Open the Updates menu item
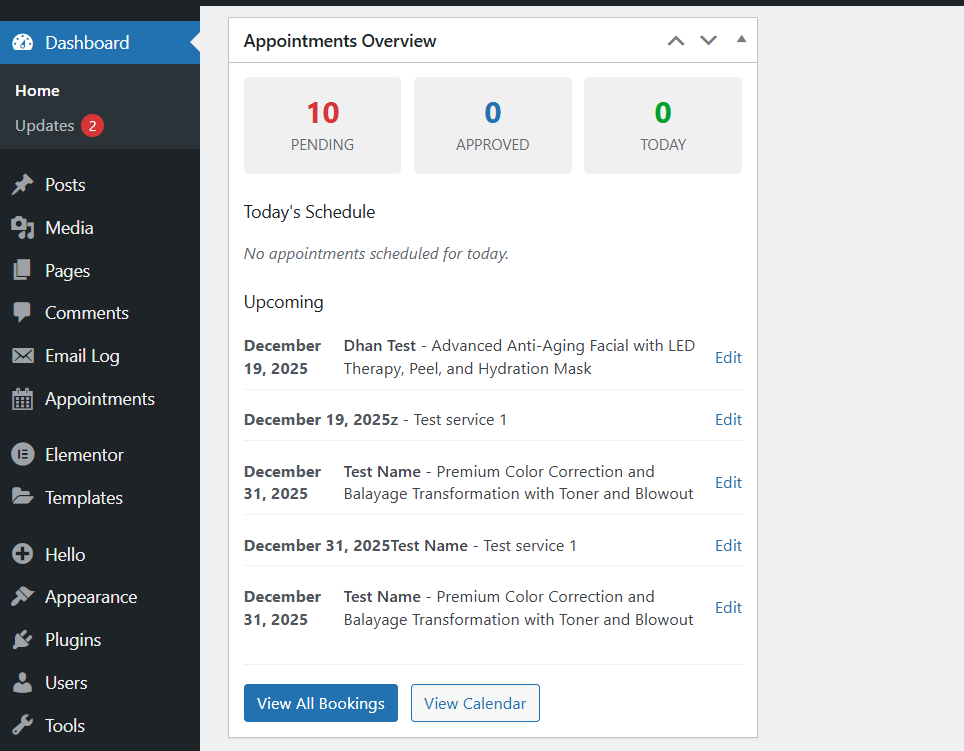 point(47,125)
